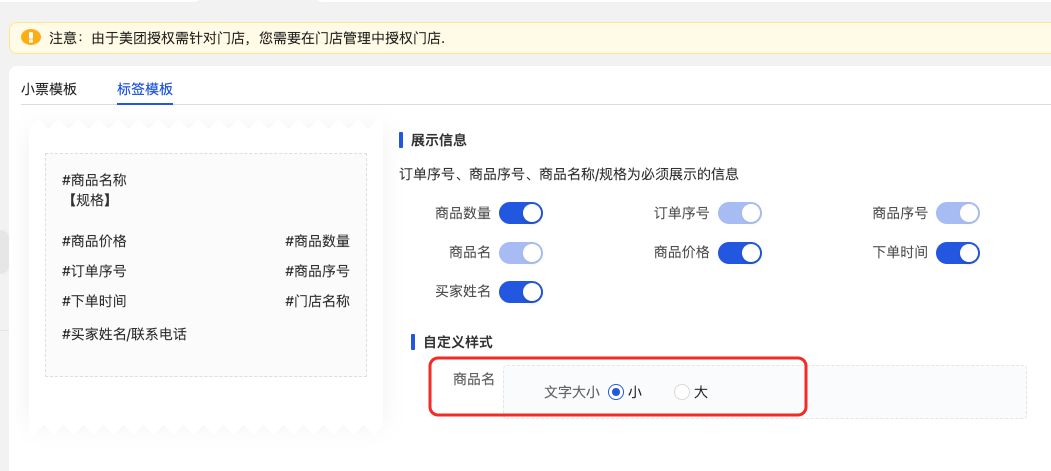Image resolution: width=1051 pixels, height=471 pixels.
Task: Toggle the 商品名 display switch
Action: click(x=520, y=252)
